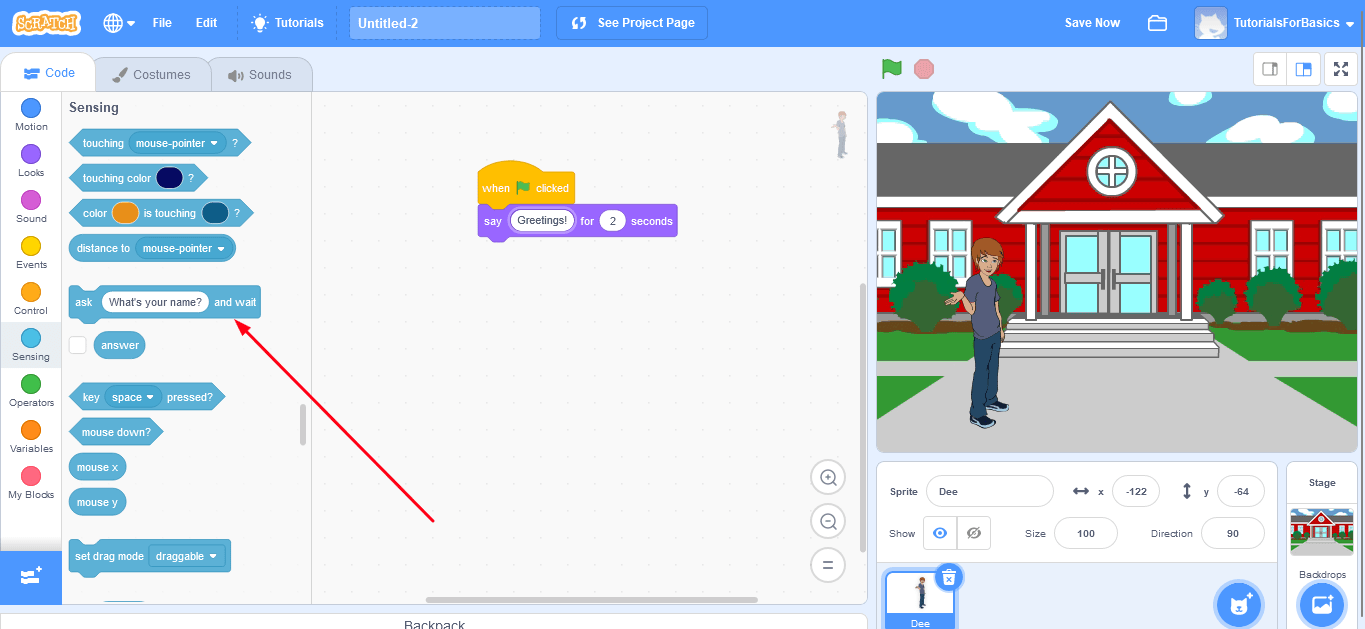Open the Choose a Sprite button

pos(1239,605)
